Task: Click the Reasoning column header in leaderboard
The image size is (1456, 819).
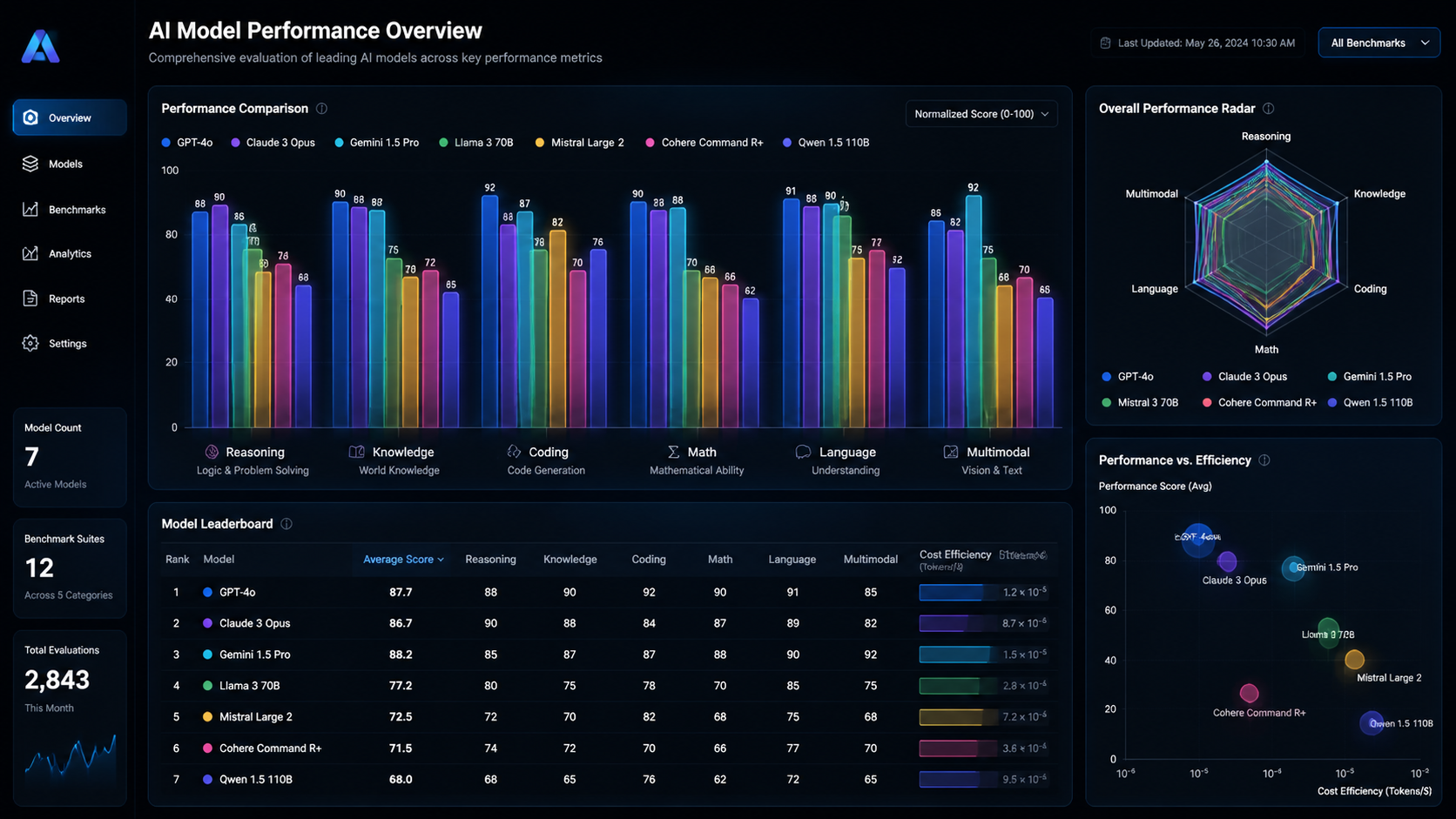Action: tap(491, 559)
